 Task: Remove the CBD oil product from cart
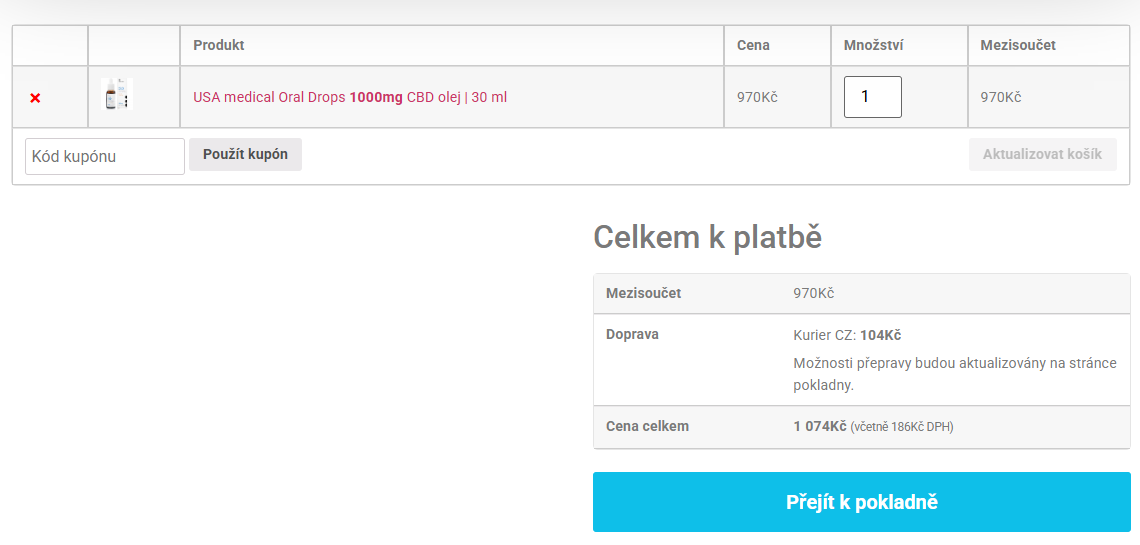pyautogui.click(x=35, y=98)
